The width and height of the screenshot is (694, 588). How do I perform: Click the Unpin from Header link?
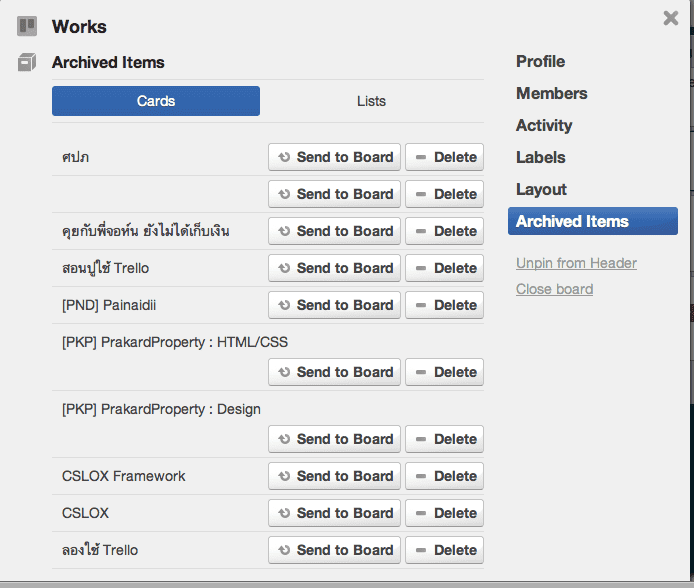pyautogui.click(x=576, y=263)
